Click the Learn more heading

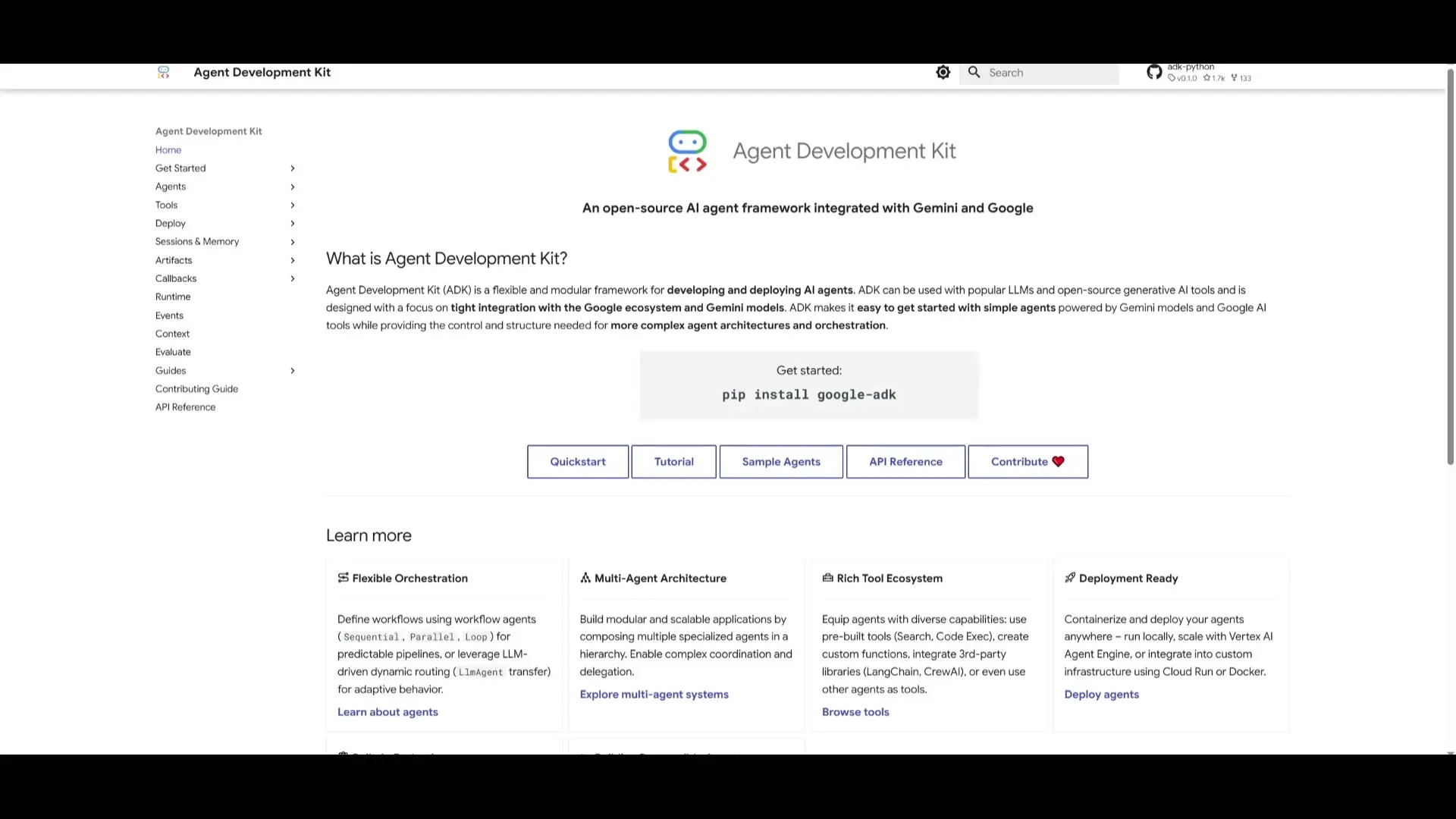click(x=369, y=535)
